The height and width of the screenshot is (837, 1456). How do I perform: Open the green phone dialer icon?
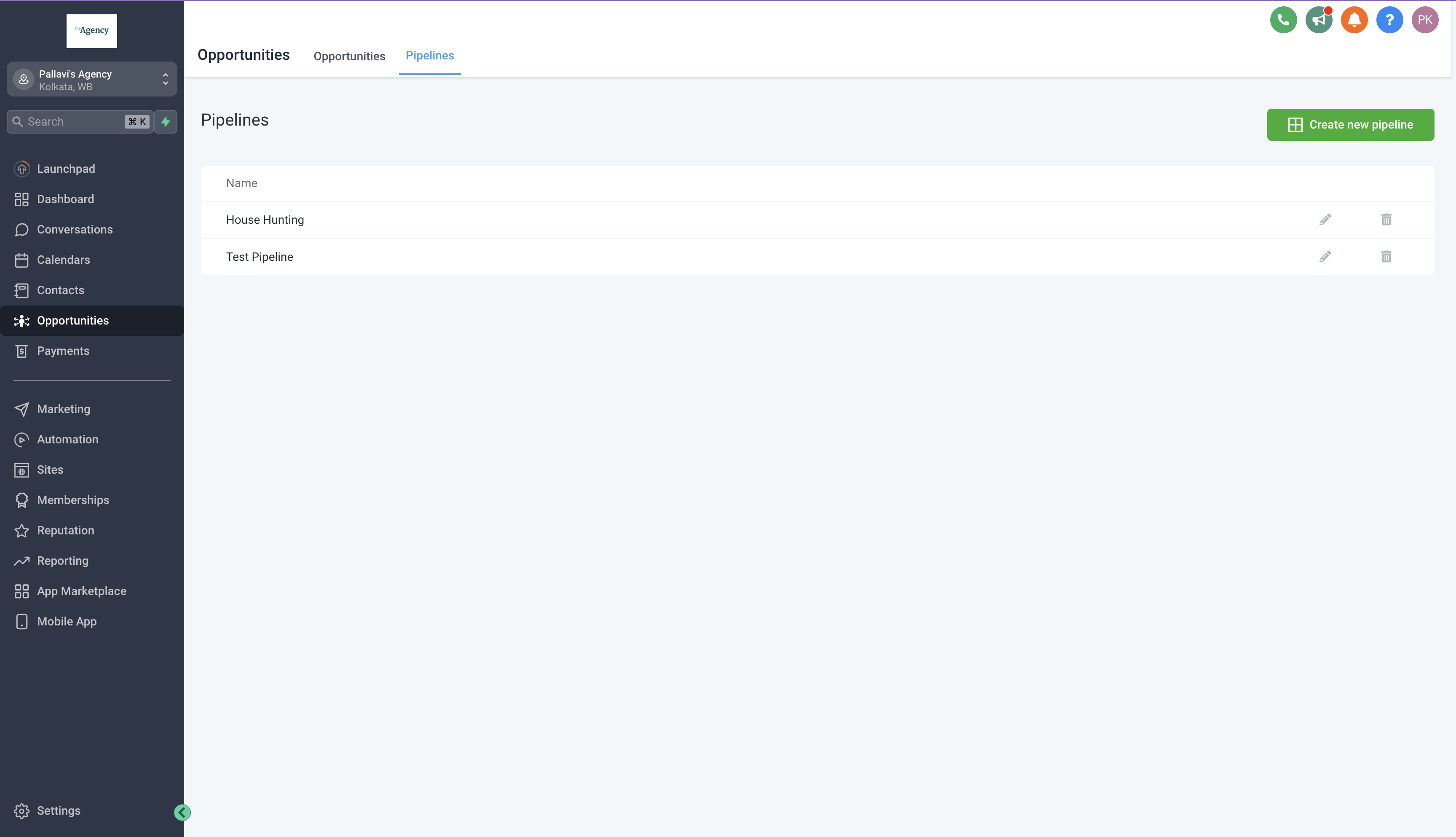(x=1283, y=20)
